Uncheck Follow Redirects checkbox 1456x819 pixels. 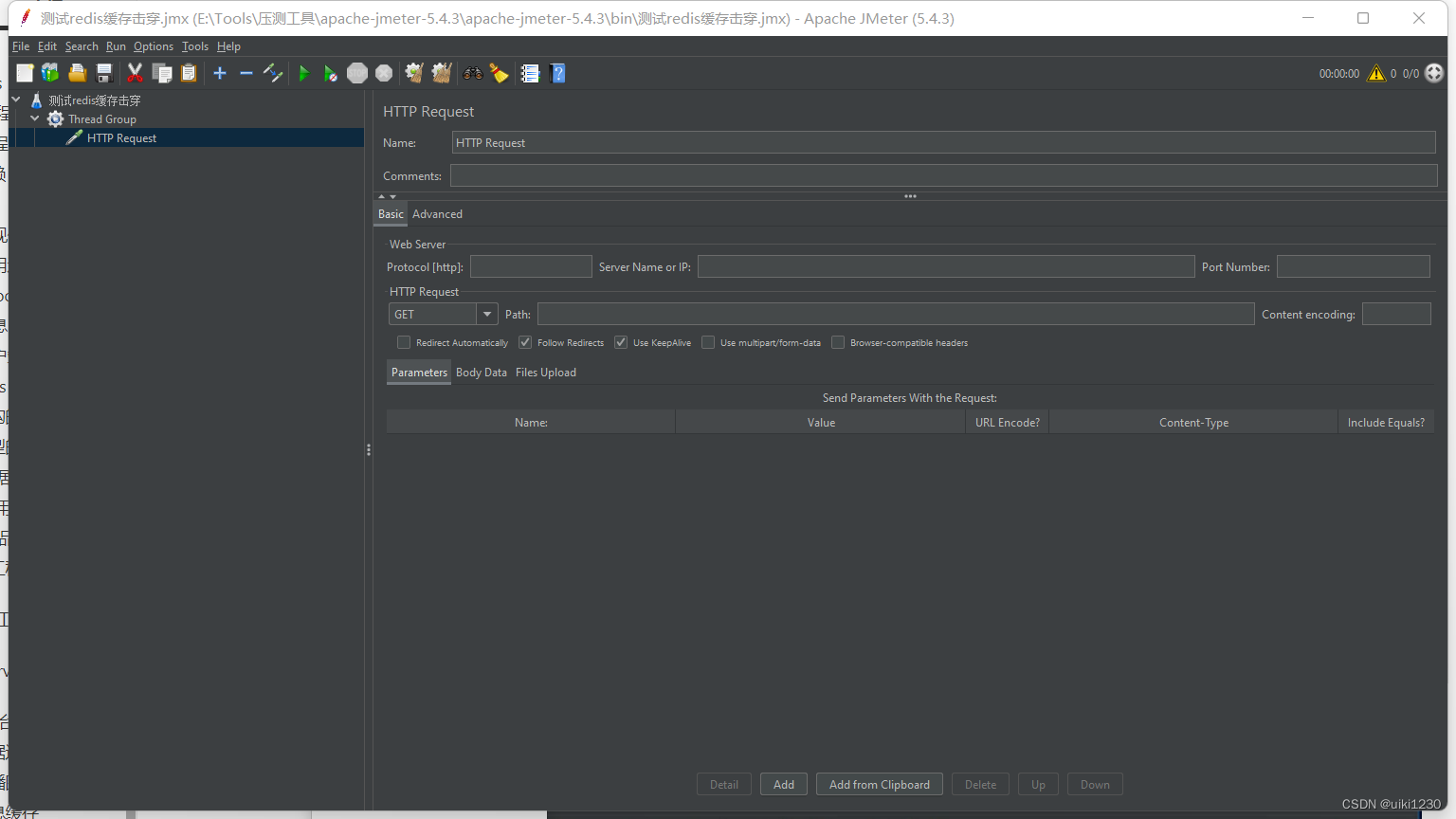click(525, 342)
